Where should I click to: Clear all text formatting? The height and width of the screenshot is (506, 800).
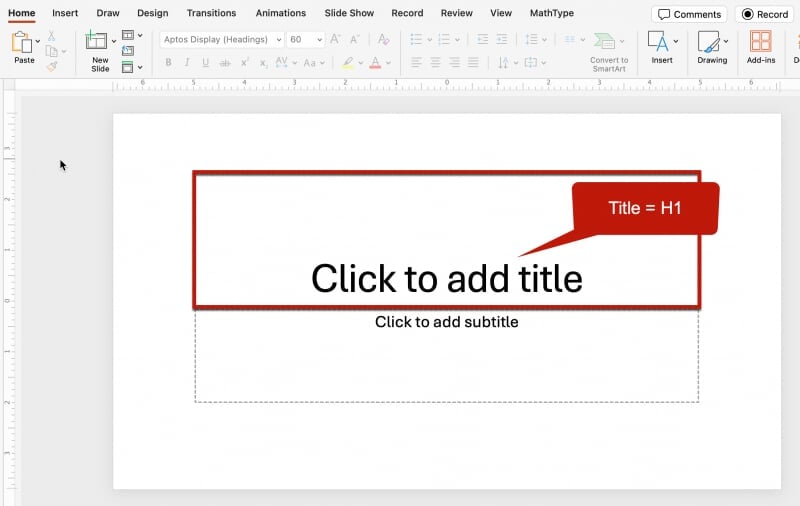coord(383,39)
